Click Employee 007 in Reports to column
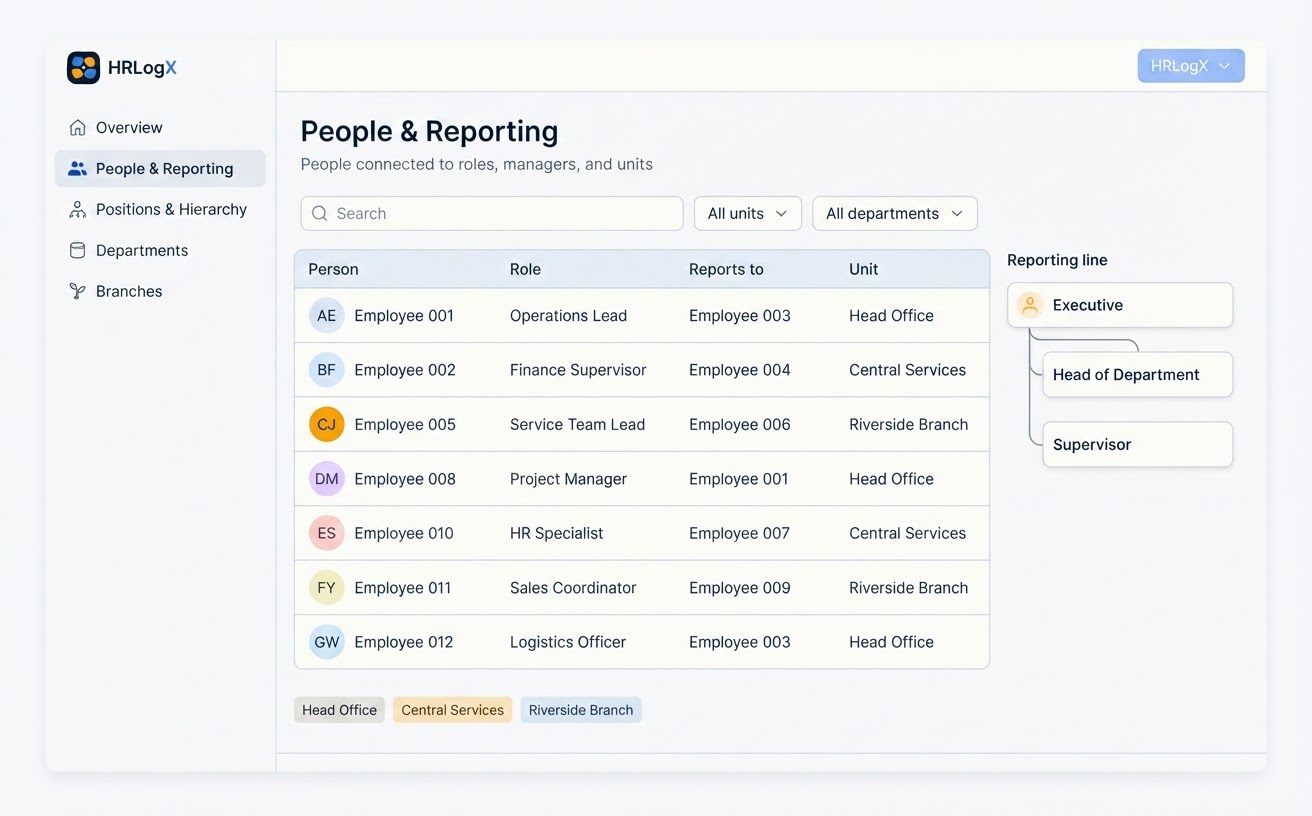Screen dimensions: 1312x816 click(x=739, y=533)
